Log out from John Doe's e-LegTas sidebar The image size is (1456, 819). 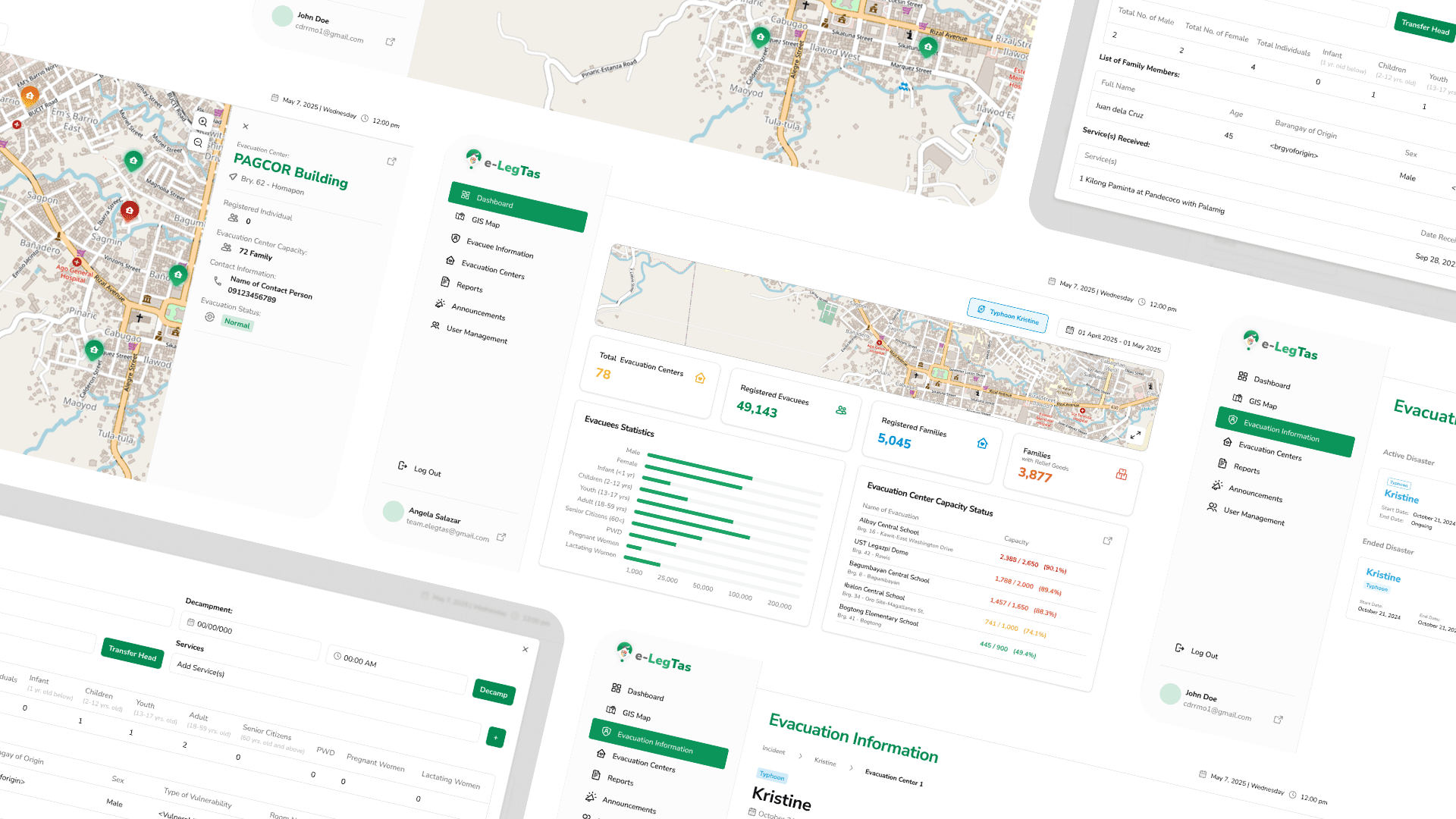coord(1197,651)
